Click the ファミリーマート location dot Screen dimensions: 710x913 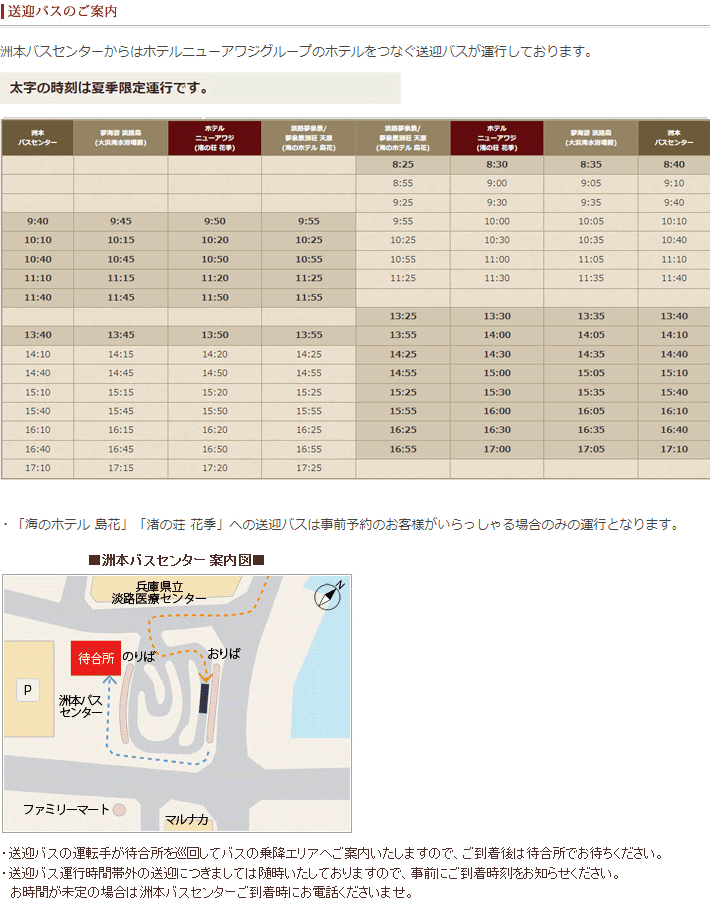pos(119,809)
